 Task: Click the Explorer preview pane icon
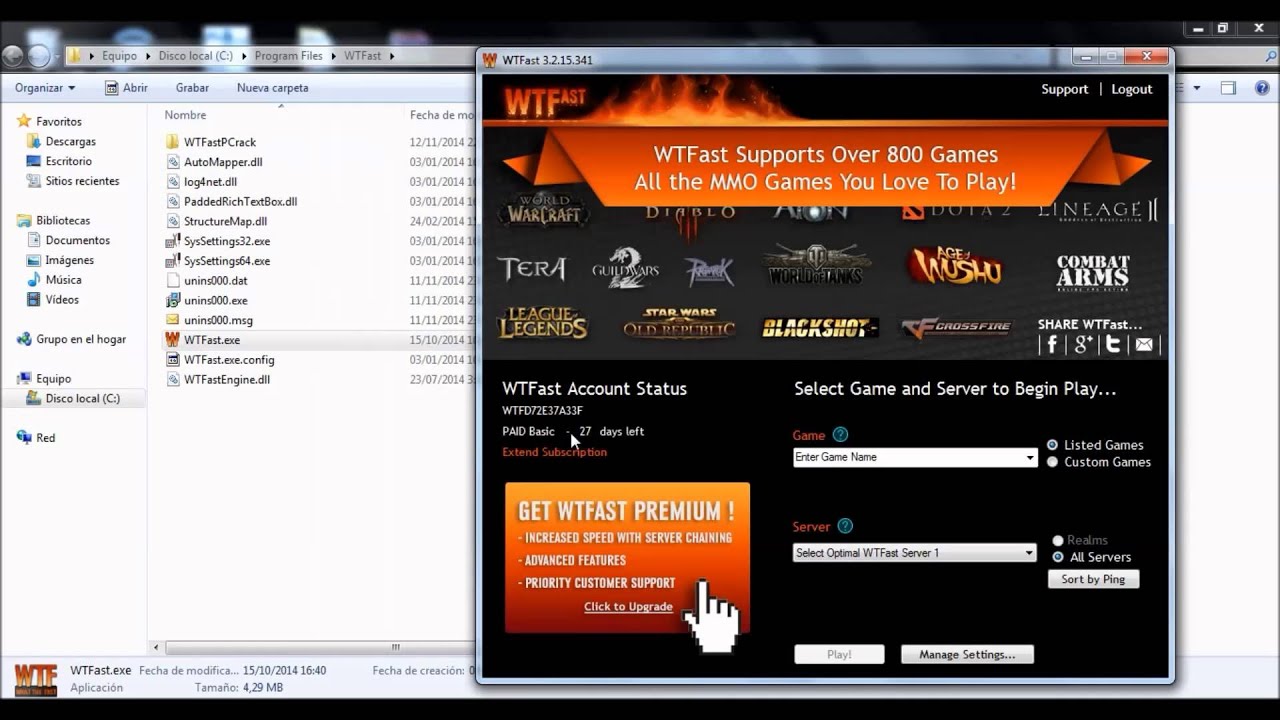coord(1228,88)
